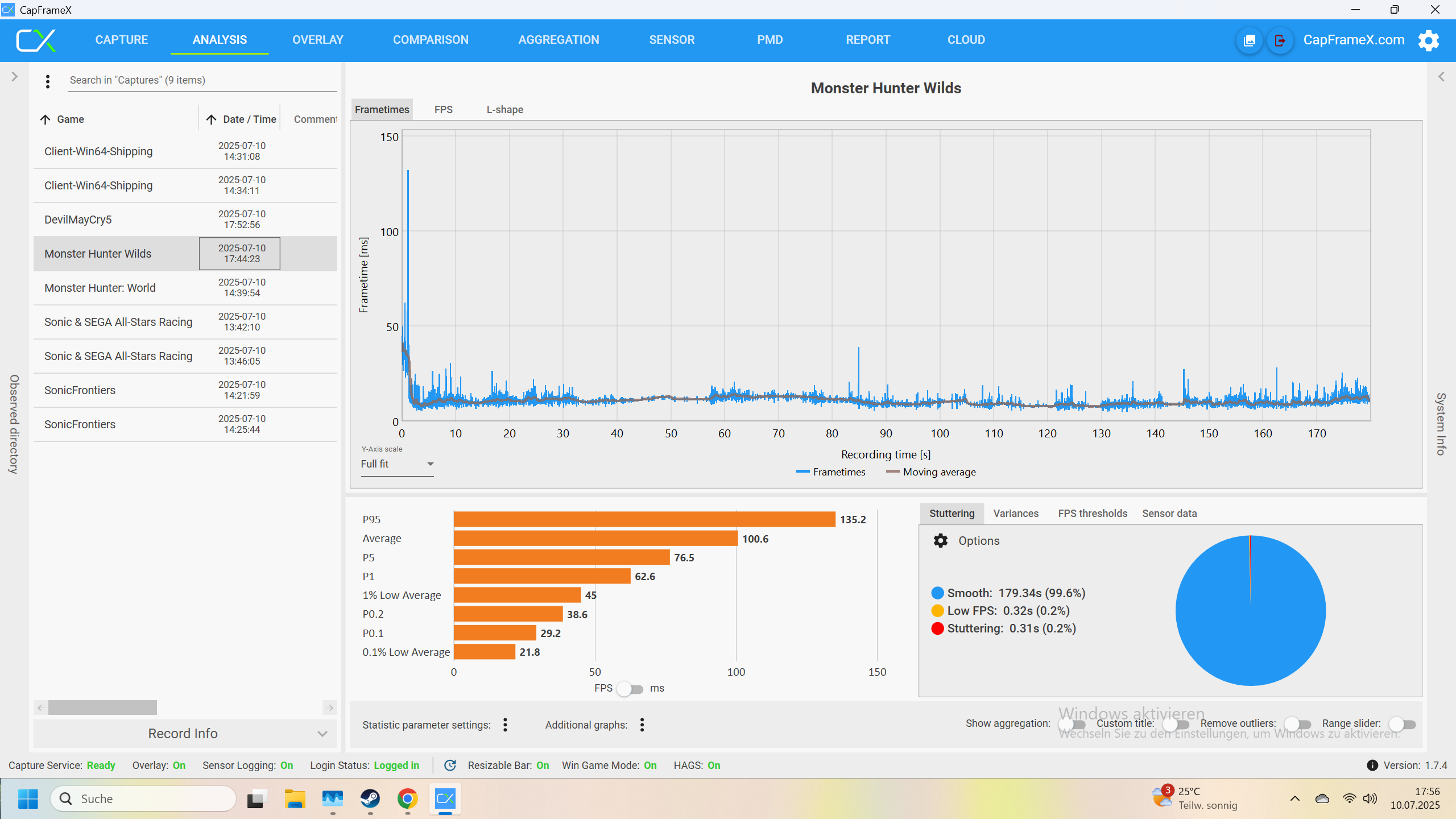Switch to the L-shape graph tab
This screenshot has height=819, width=1456.
[504, 109]
